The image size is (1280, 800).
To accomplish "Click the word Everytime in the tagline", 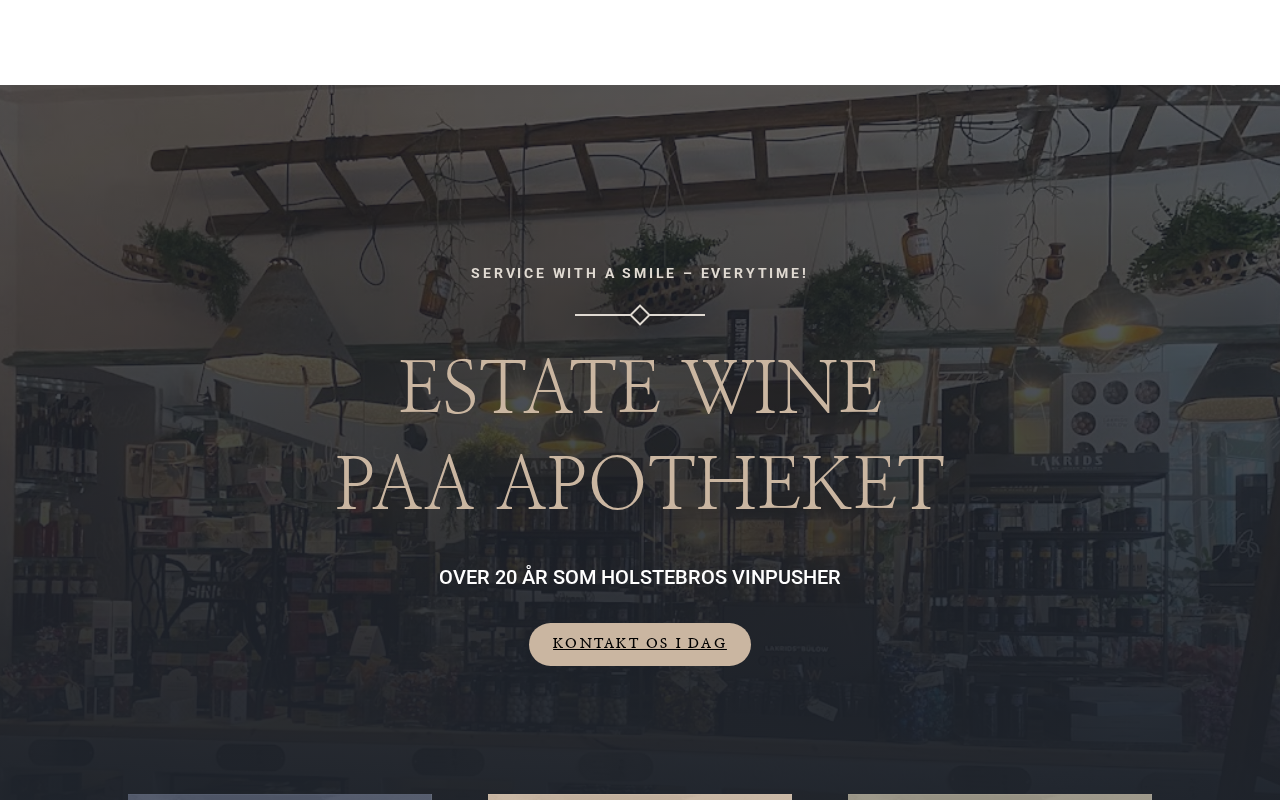I will tap(754, 273).
